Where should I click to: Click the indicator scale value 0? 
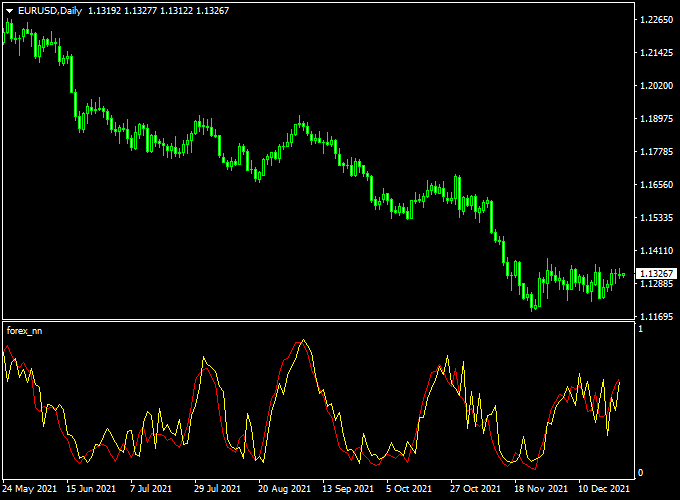[641, 473]
